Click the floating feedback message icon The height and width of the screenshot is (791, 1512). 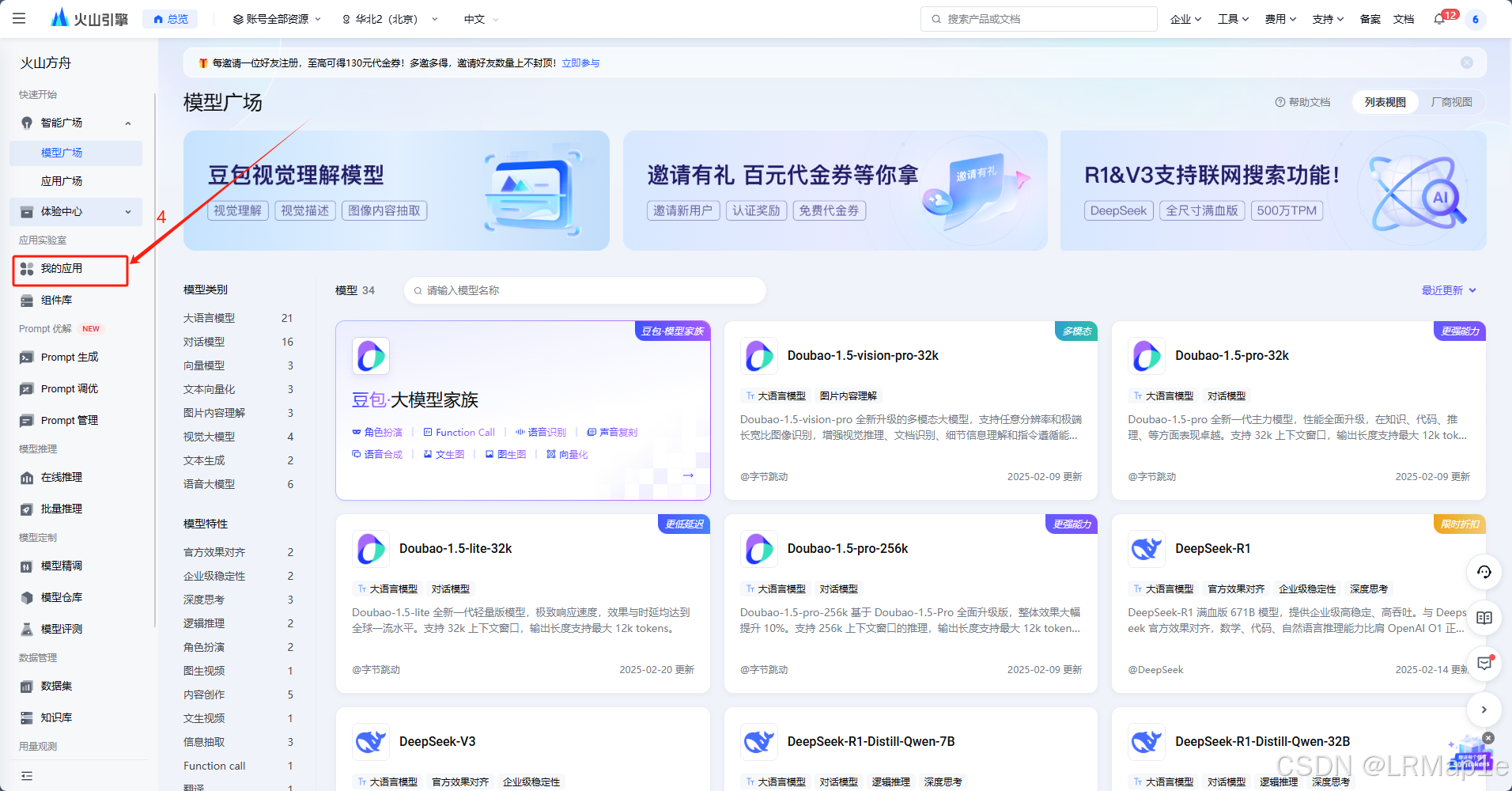pyautogui.click(x=1484, y=664)
